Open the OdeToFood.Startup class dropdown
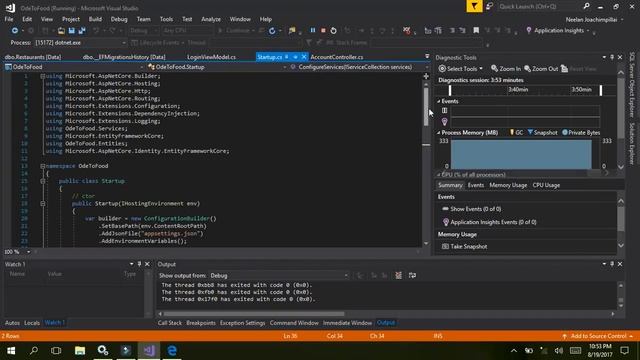The image size is (640, 360). [x=217, y=67]
